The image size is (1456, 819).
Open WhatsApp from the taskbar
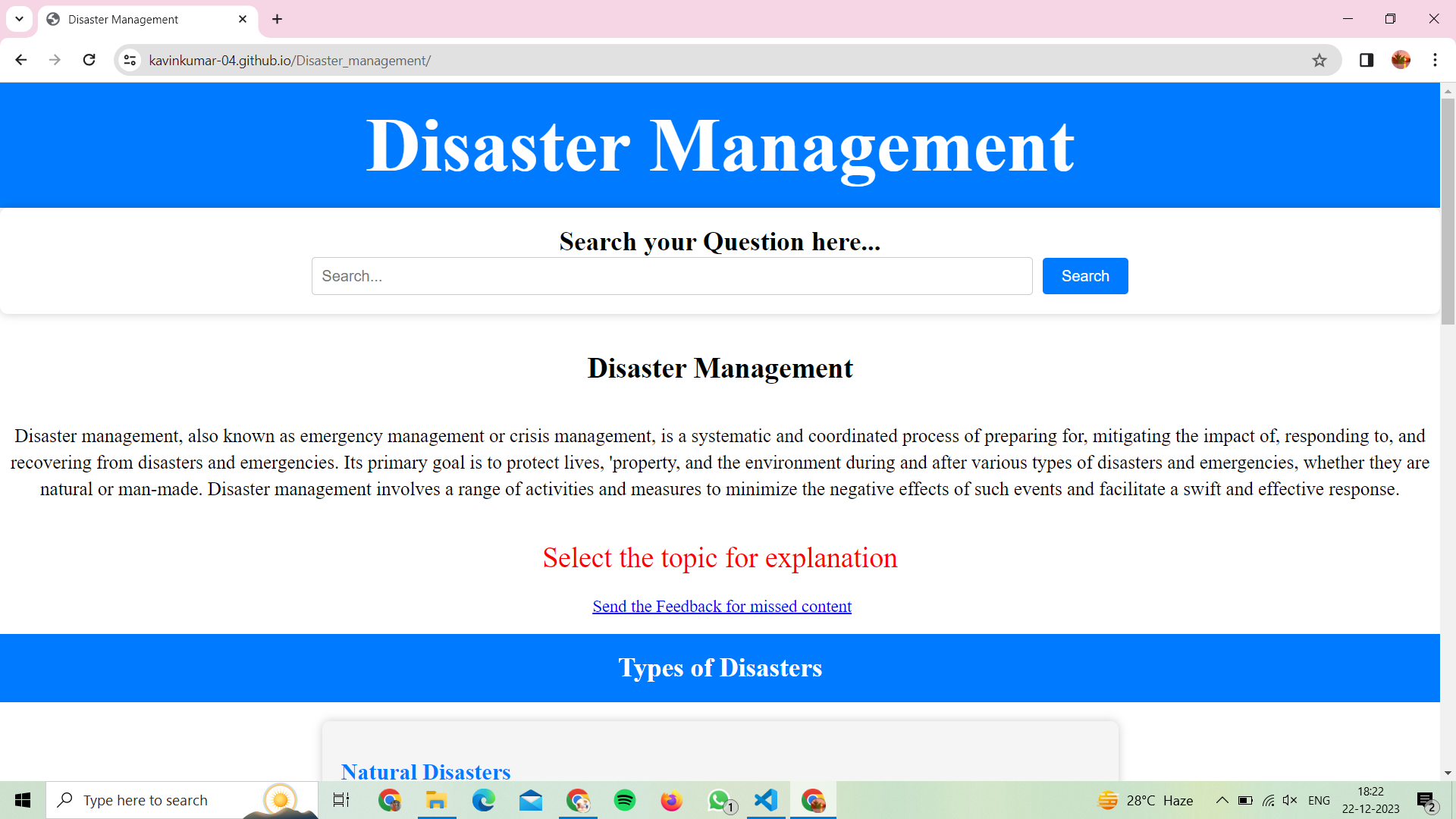719,800
